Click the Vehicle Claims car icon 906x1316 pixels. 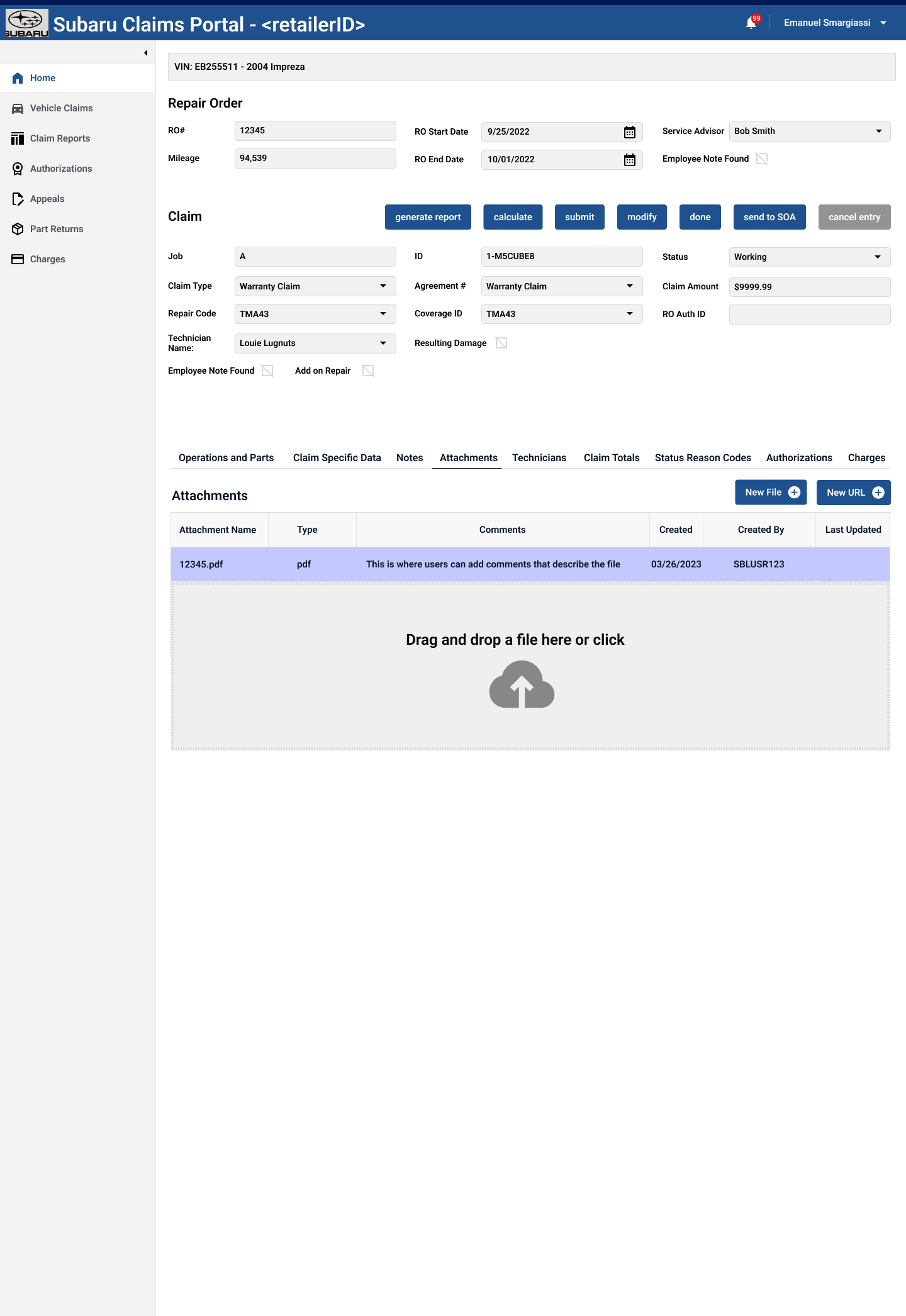pyautogui.click(x=18, y=108)
